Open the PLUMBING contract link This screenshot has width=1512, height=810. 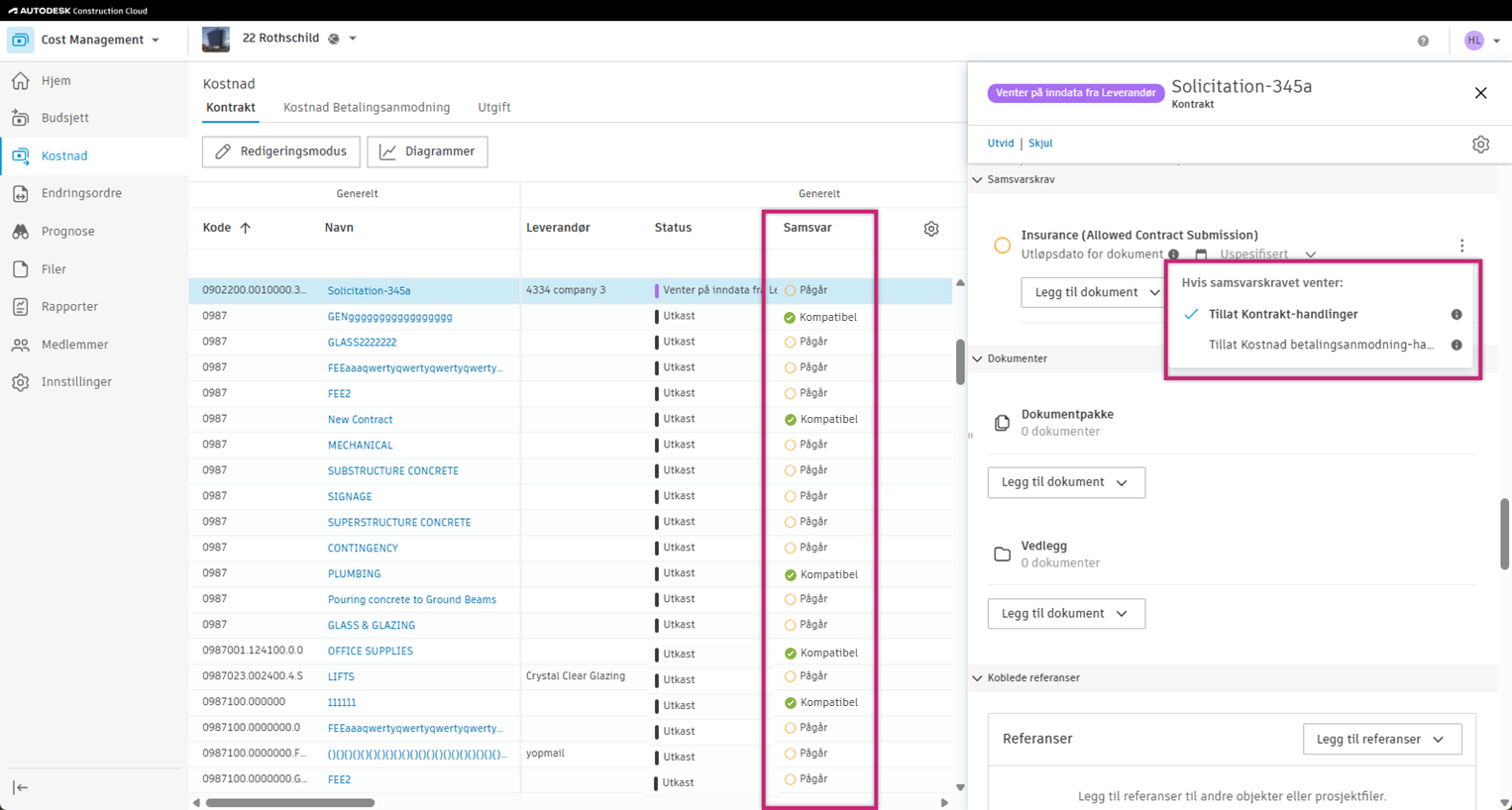point(354,574)
